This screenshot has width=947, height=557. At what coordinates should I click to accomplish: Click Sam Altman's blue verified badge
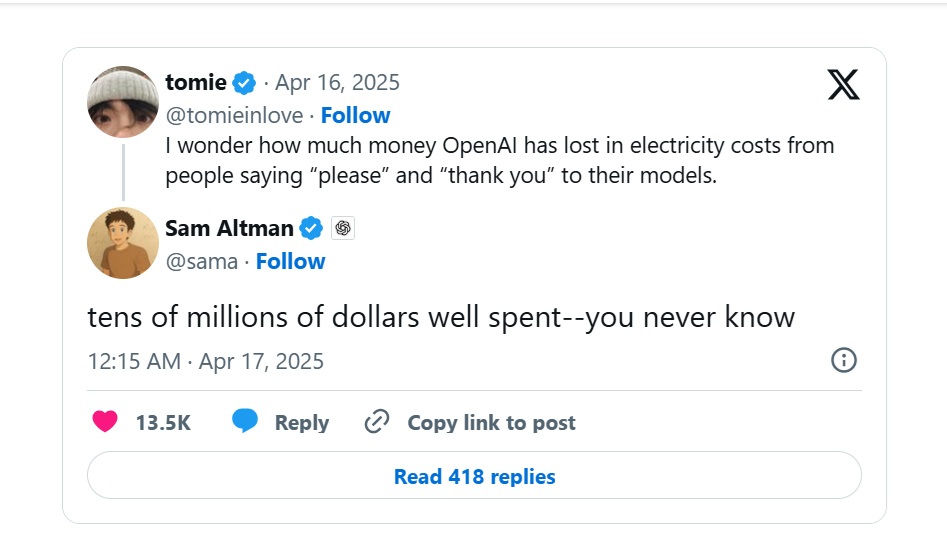(312, 228)
